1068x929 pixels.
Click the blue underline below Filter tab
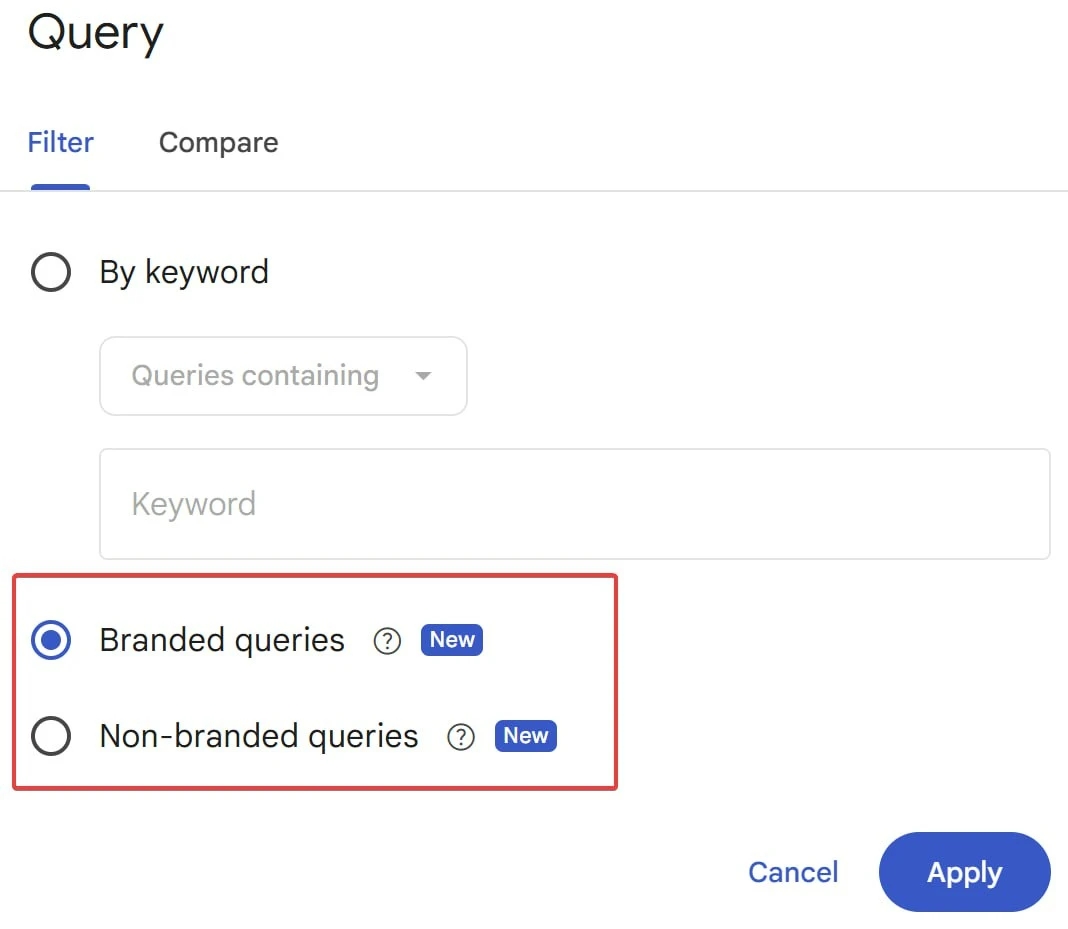(x=60, y=187)
